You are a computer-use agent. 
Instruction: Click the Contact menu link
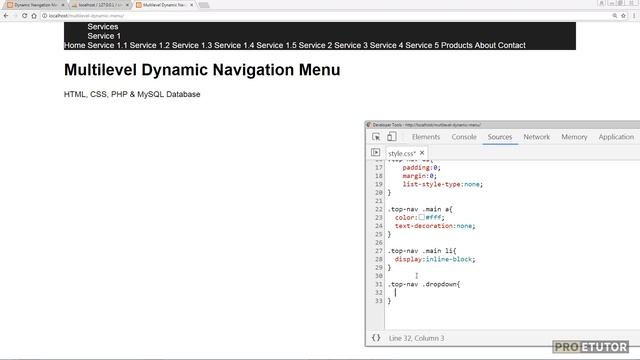tap(512, 45)
